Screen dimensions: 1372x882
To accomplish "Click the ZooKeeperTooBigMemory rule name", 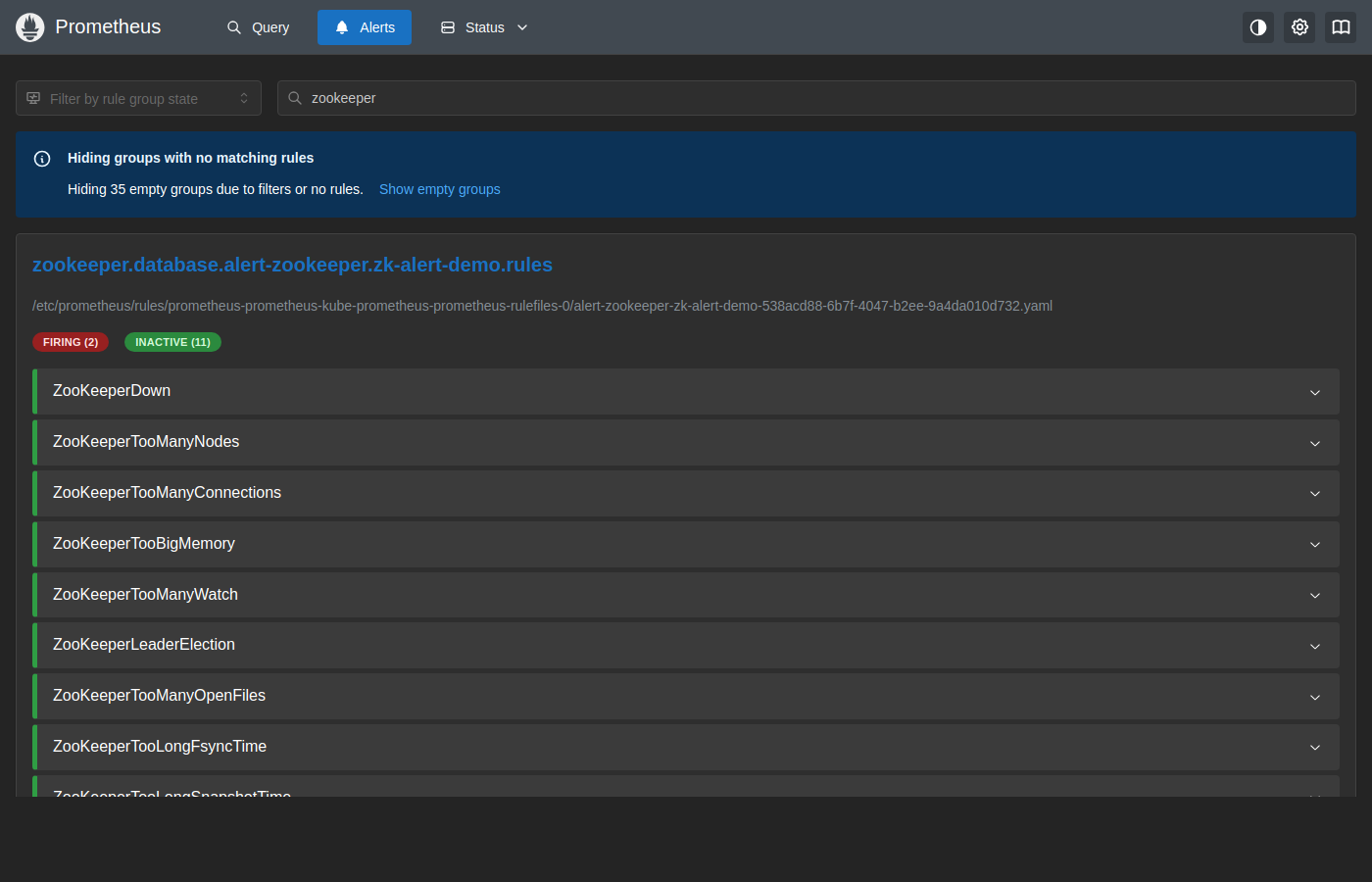I will click(x=144, y=544).
